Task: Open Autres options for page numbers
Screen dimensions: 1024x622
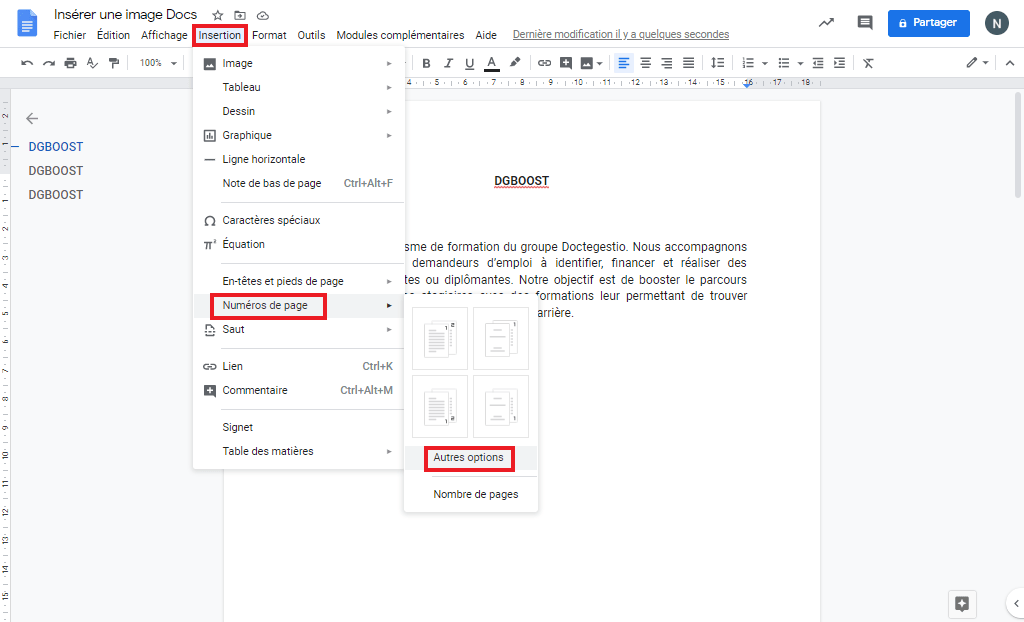Action: point(468,459)
